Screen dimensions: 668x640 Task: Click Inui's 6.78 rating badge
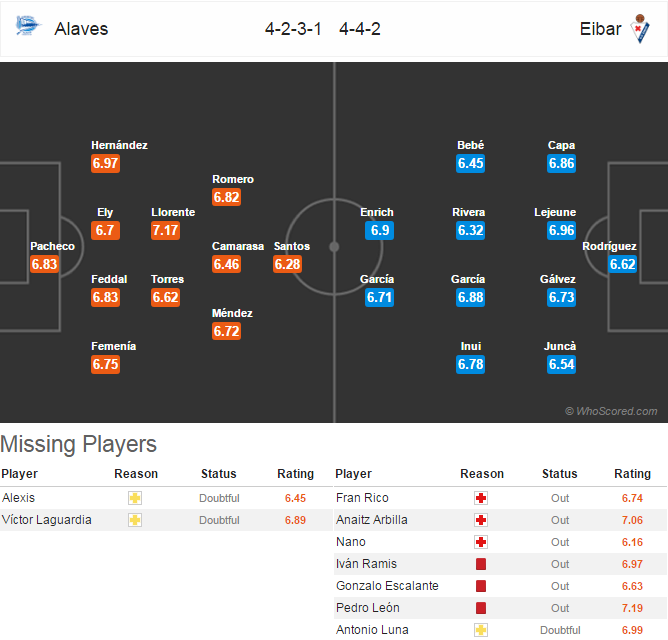click(x=470, y=365)
